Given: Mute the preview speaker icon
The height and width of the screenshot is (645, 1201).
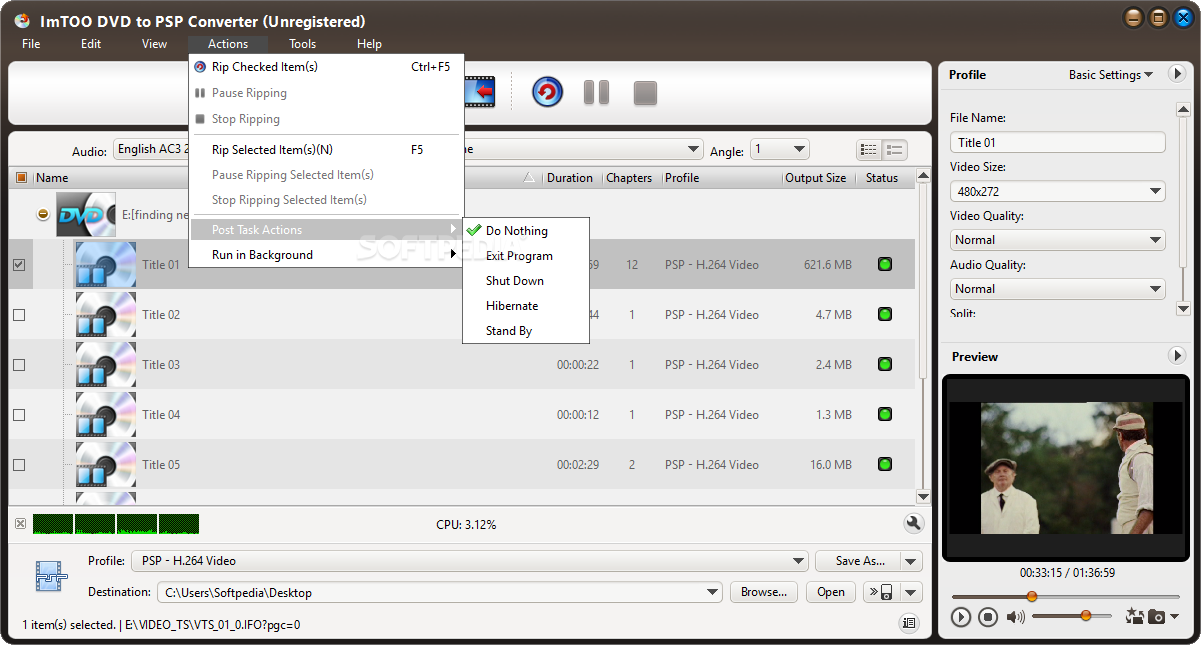Looking at the screenshot, I should [1016, 617].
